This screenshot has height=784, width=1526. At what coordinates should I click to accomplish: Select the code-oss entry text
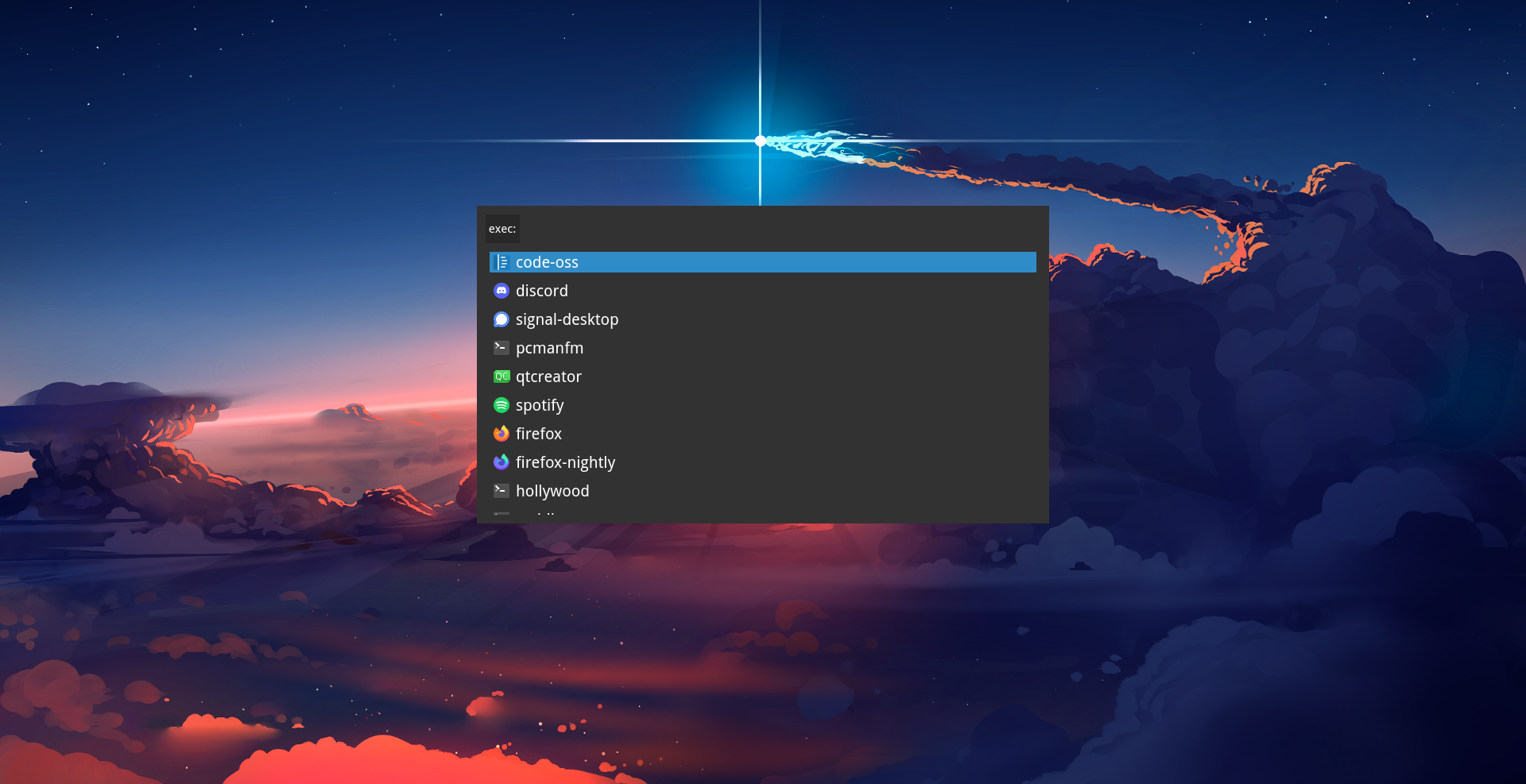(547, 262)
